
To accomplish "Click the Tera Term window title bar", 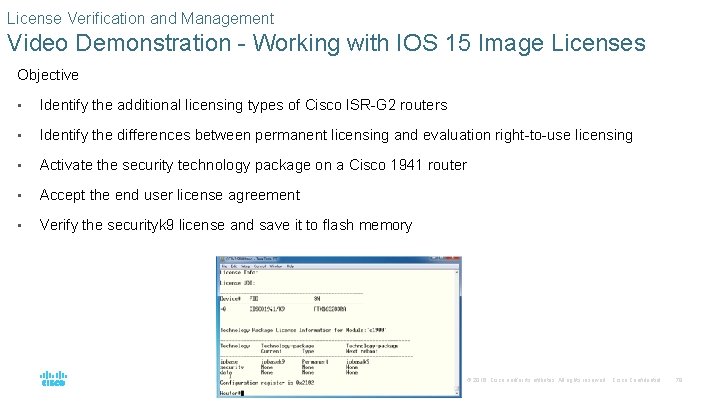I will pos(339,259).
